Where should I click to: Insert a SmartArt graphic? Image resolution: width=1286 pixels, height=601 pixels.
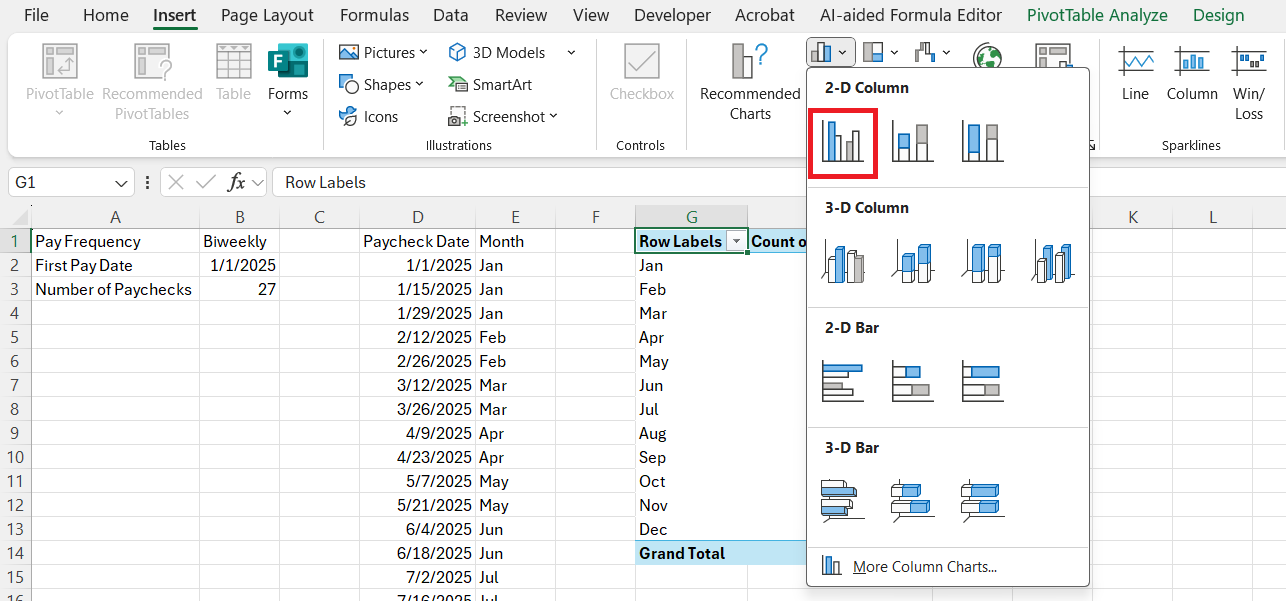click(489, 84)
